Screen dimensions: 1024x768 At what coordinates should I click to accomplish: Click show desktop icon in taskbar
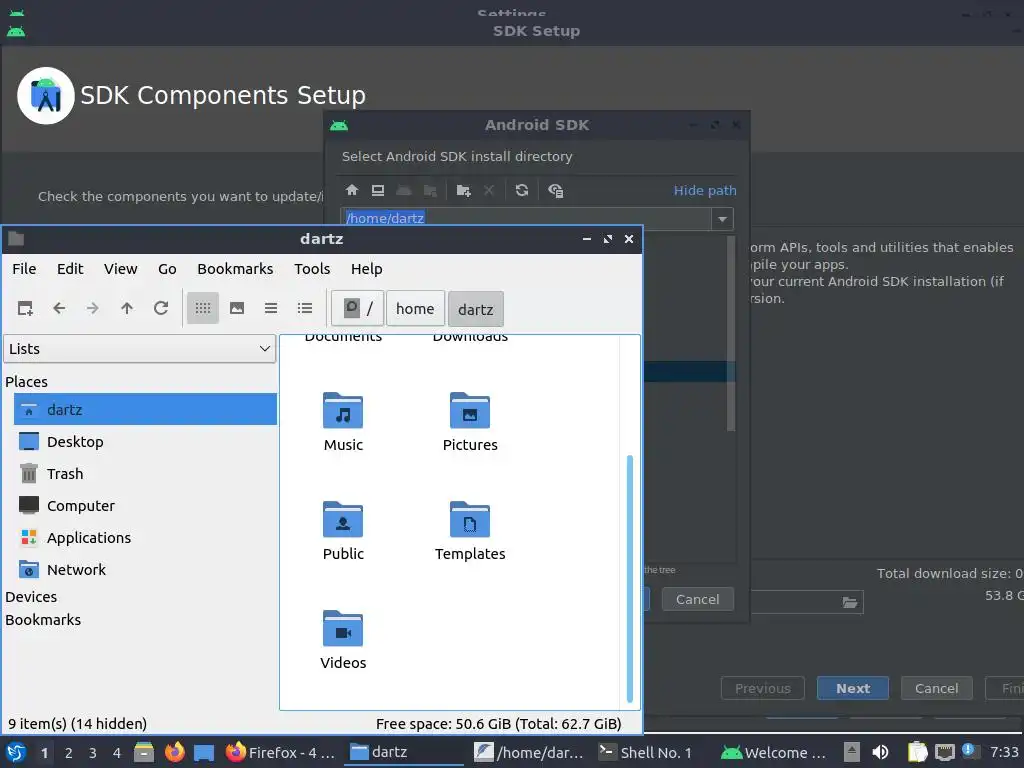click(x=204, y=752)
